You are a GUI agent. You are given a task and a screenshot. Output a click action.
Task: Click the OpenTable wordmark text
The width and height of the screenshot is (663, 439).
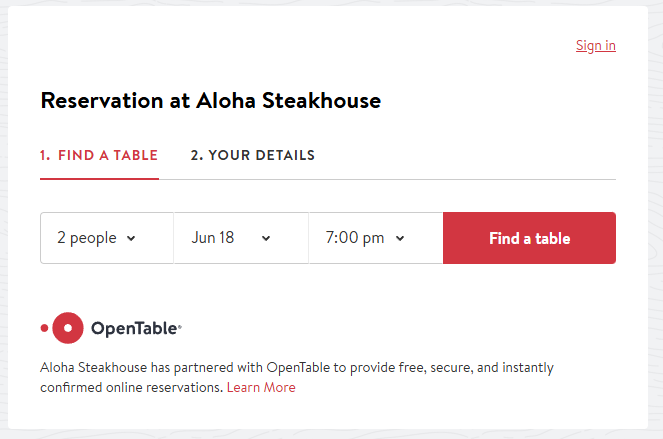pos(134,328)
